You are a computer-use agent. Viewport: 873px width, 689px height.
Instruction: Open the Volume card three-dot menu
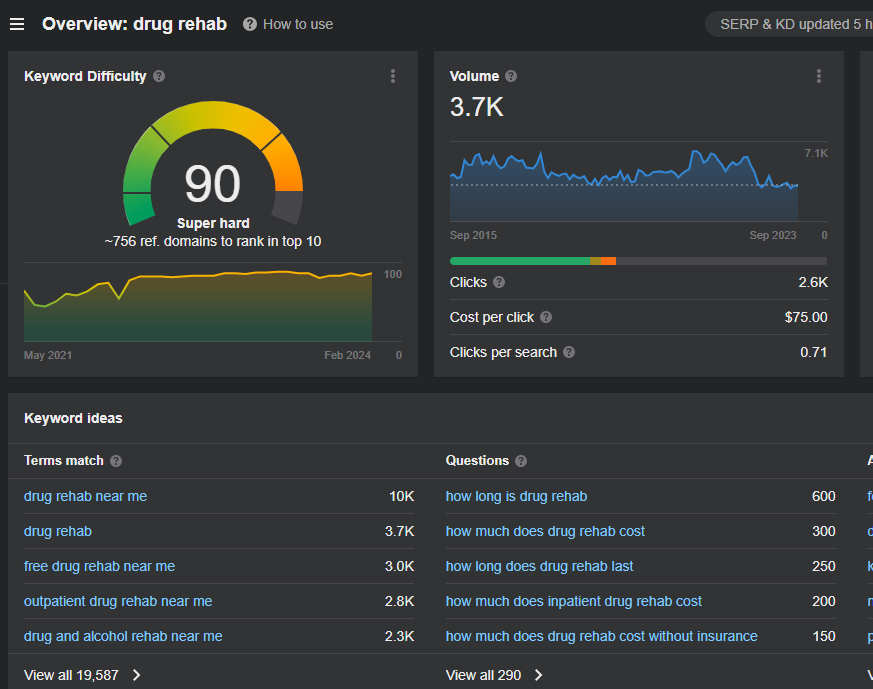[x=818, y=76]
